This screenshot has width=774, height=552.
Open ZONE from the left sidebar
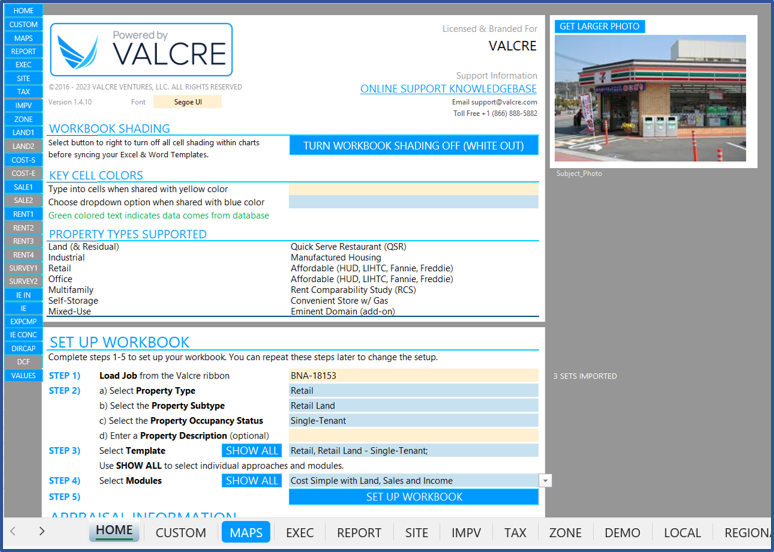pyautogui.click(x=23, y=119)
